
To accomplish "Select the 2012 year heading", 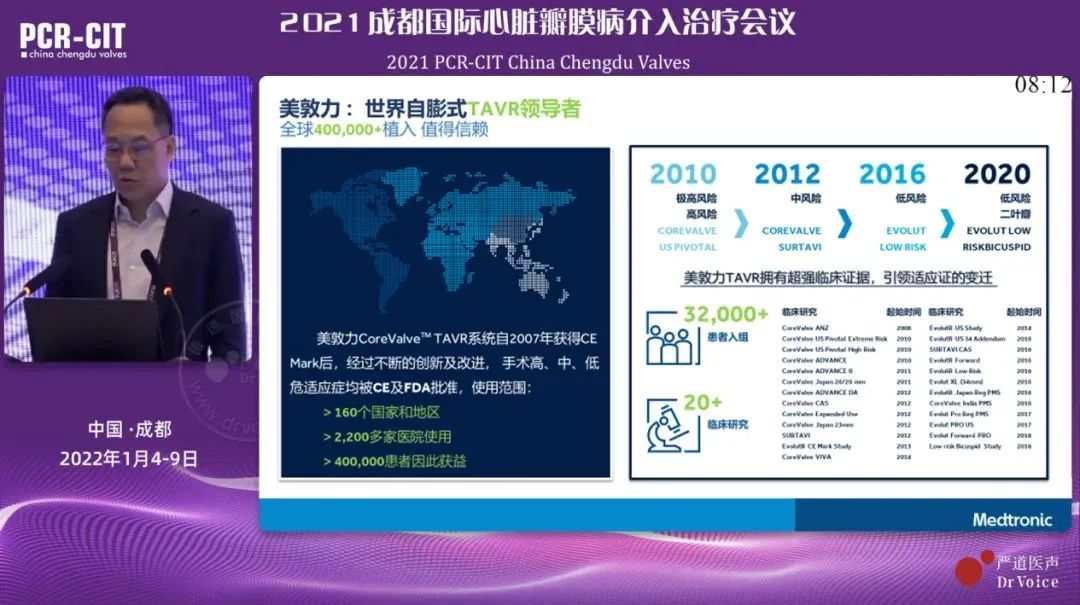I will 787,173.
